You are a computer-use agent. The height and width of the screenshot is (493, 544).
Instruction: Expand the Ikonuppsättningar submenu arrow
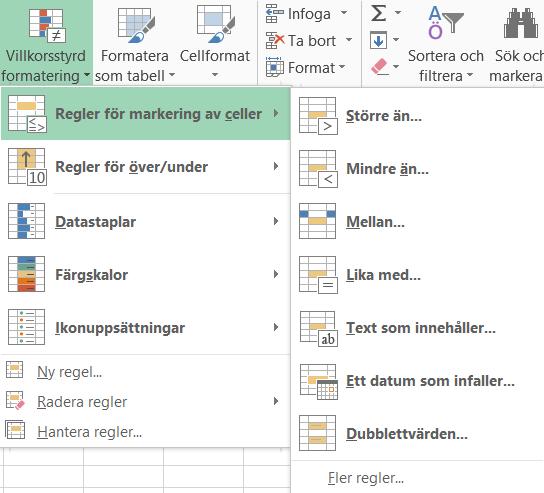pos(276,327)
